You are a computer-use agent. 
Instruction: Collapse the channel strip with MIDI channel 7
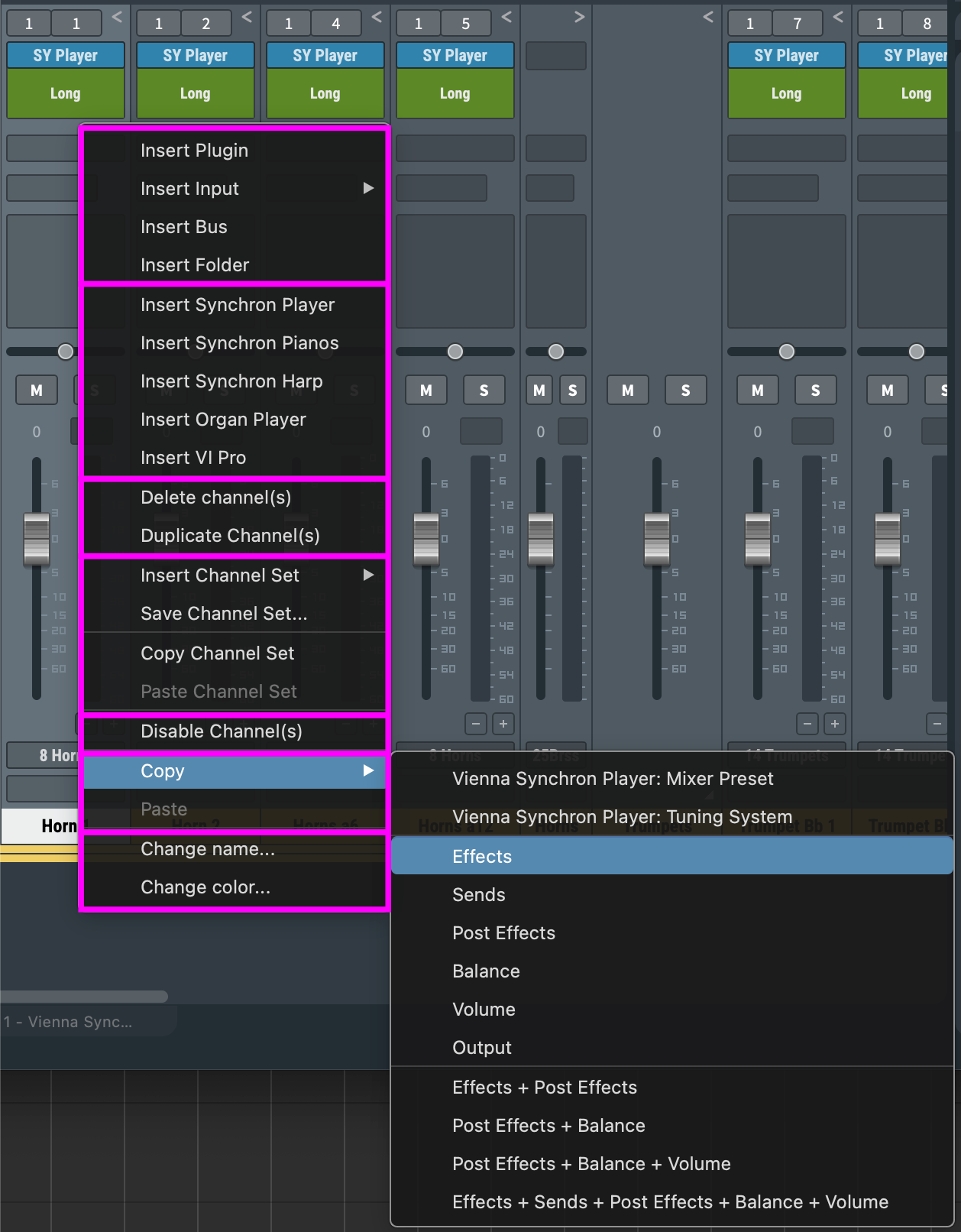click(838, 17)
